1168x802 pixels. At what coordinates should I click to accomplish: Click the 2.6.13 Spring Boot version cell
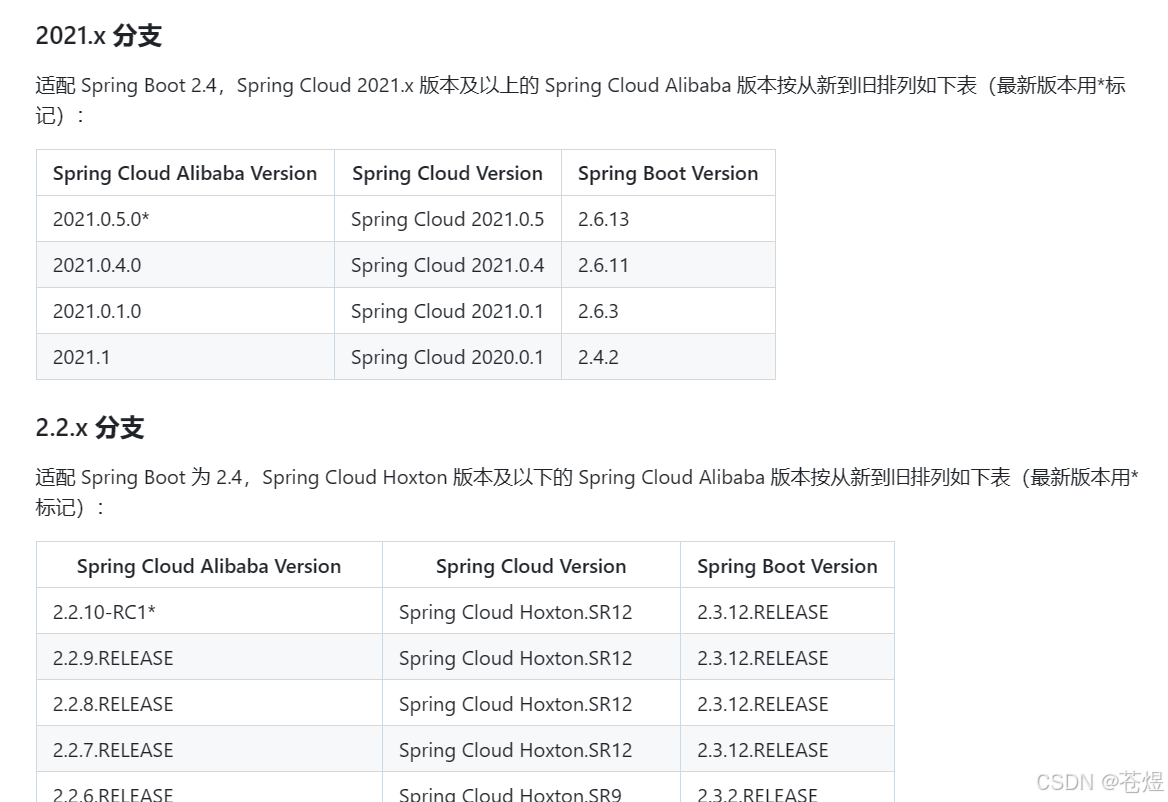[x=602, y=218]
